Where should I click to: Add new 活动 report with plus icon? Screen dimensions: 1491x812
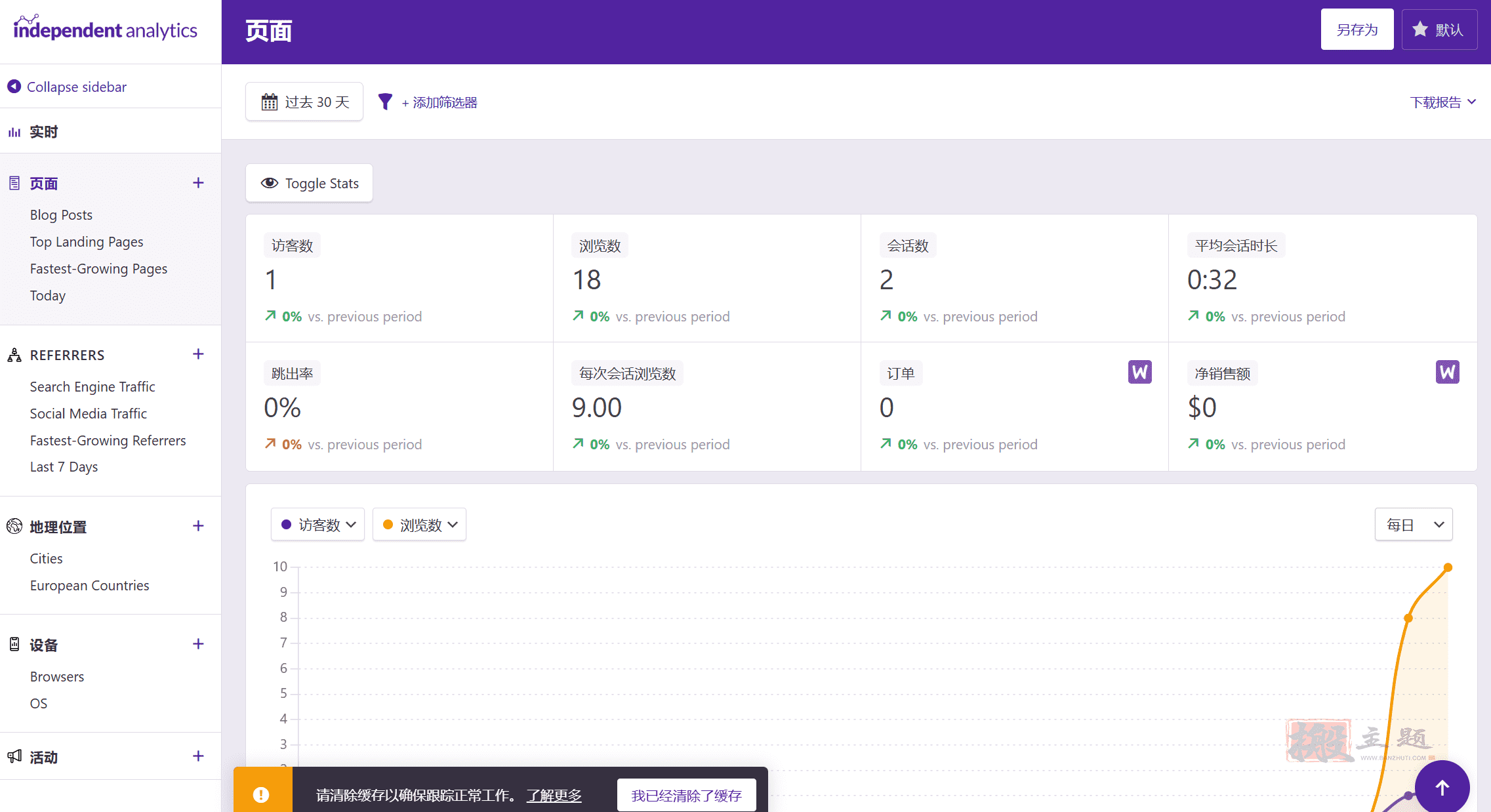(x=198, y=756)
